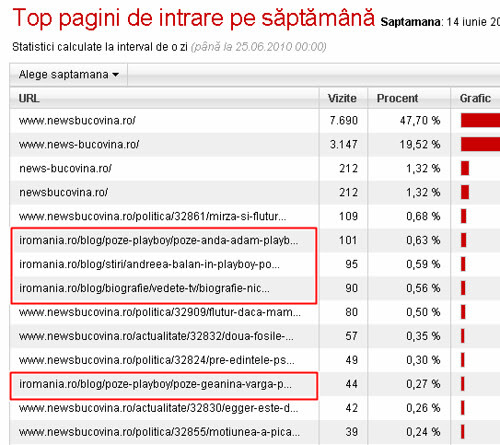Screen dimensions: 500x445
Task: Open the politica/32824/pre-edintele-ps link
Action: (157, 360)
